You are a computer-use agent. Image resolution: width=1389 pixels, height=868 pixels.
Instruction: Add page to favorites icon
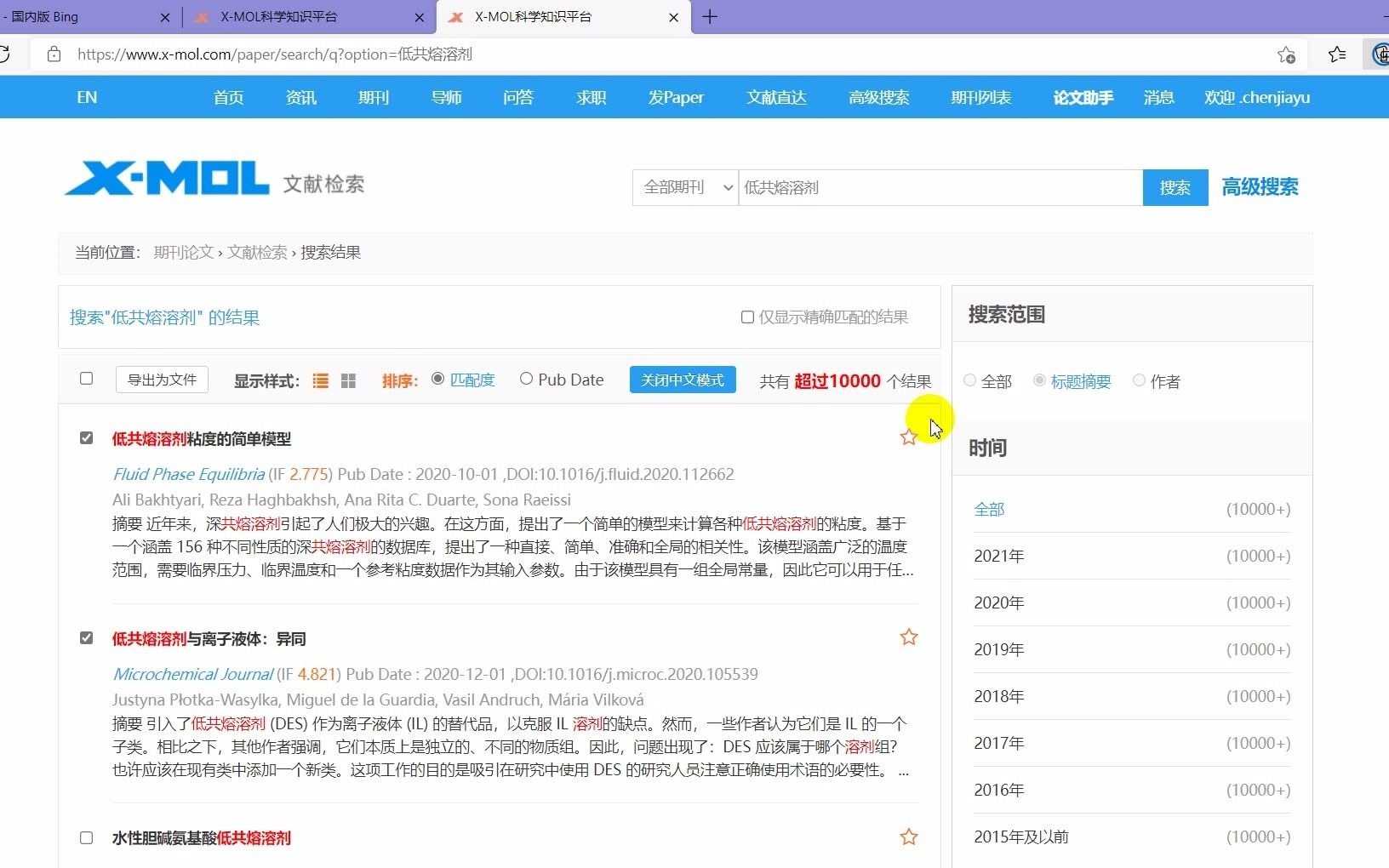(x=1286, y=54)
